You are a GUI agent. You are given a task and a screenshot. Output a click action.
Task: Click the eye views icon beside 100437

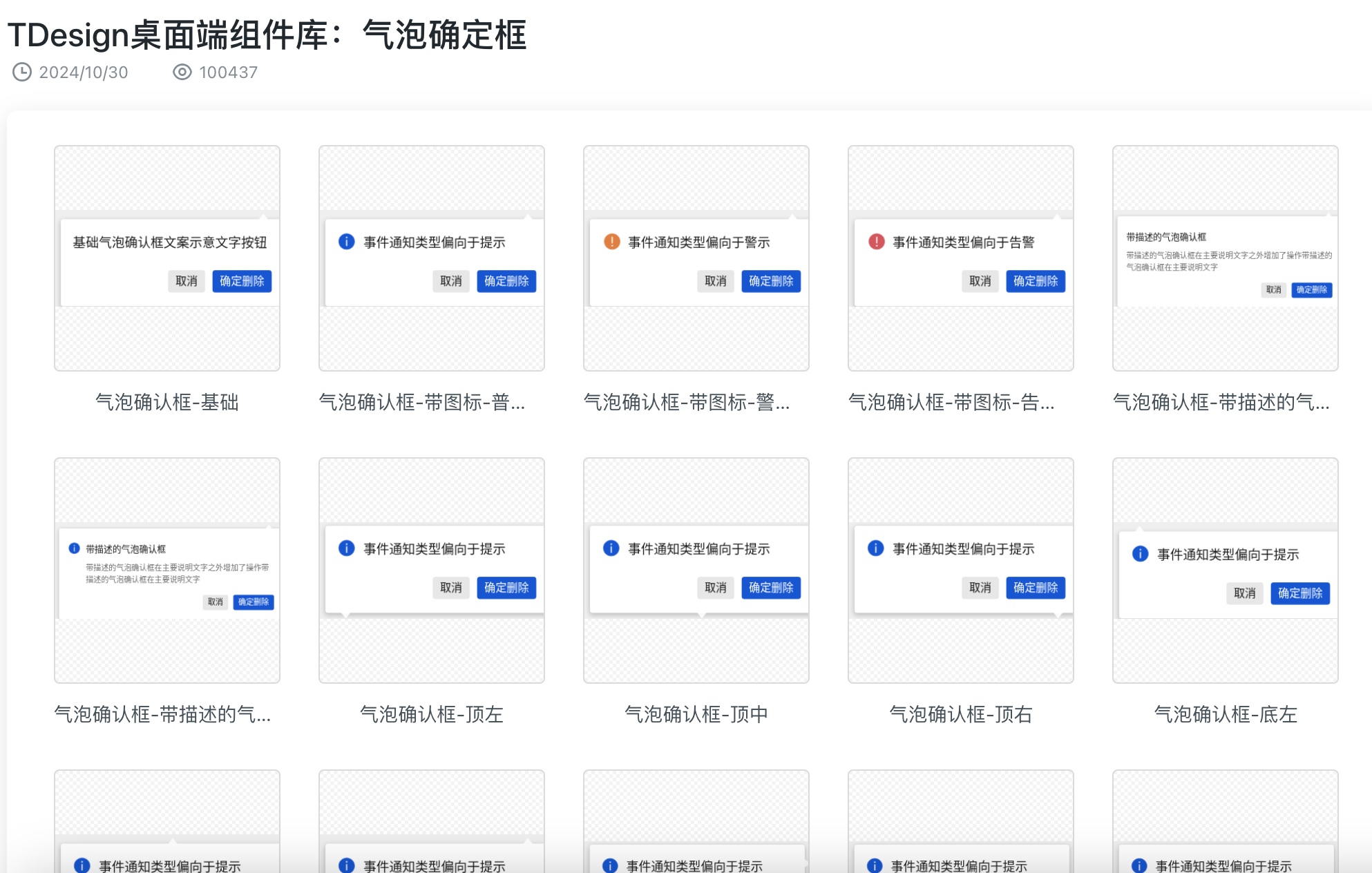[x=182, y=72]
